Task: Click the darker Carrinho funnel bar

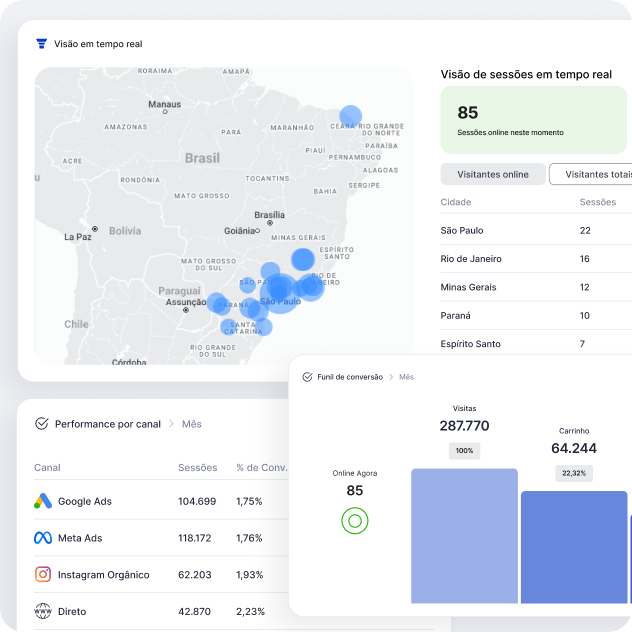Action: point(574,547)
